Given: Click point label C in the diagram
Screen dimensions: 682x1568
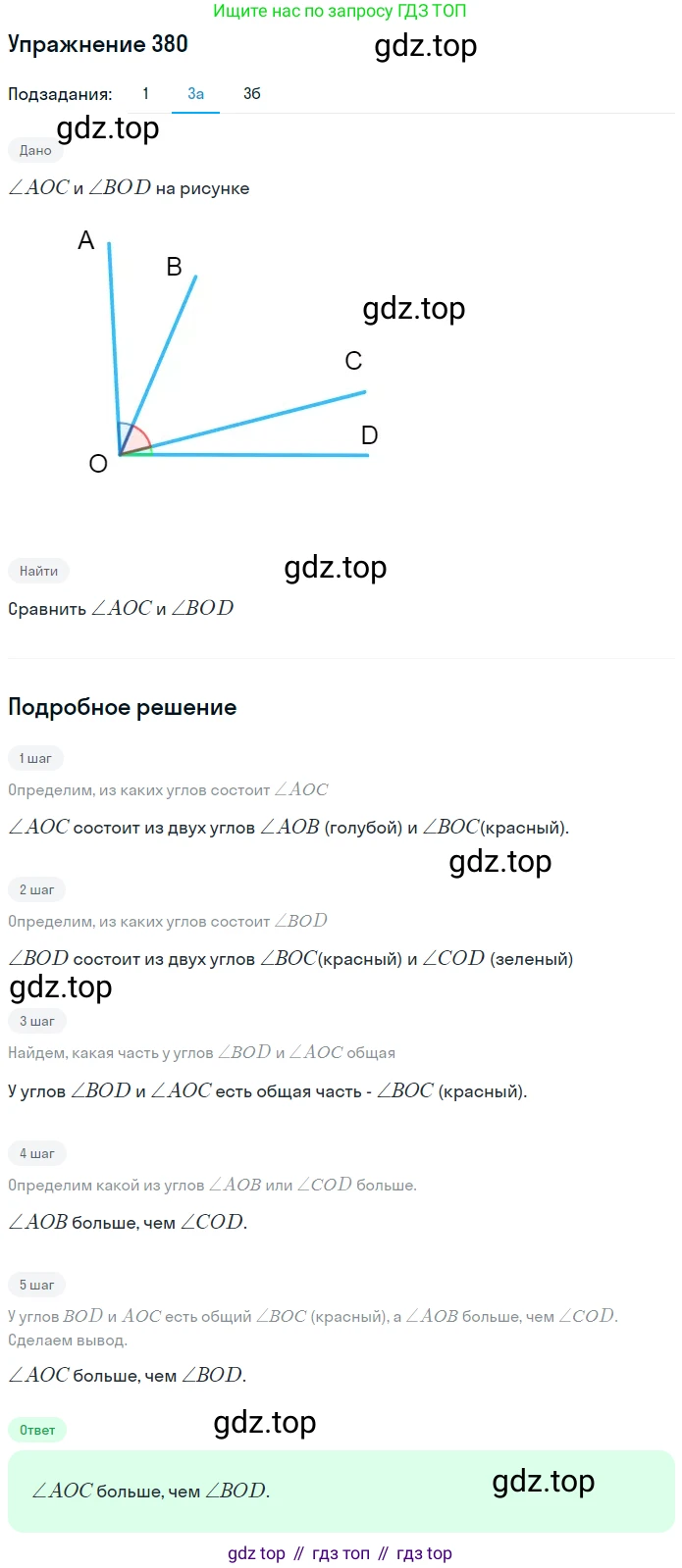Looking at the screenshot, I should (x=353, y=361).
